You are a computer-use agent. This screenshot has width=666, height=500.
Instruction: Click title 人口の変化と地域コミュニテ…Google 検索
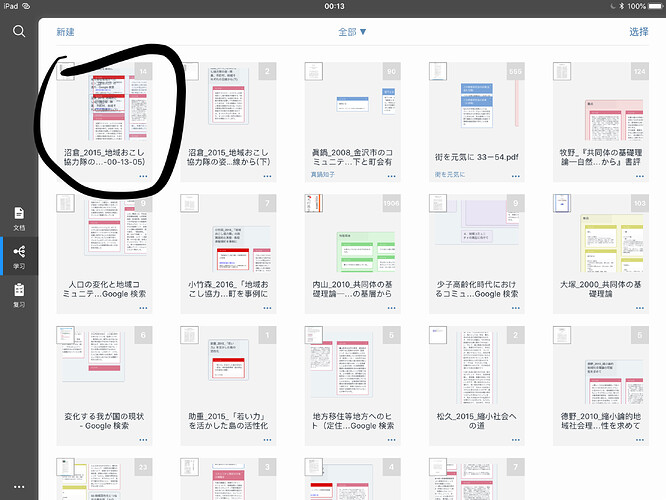104,289
